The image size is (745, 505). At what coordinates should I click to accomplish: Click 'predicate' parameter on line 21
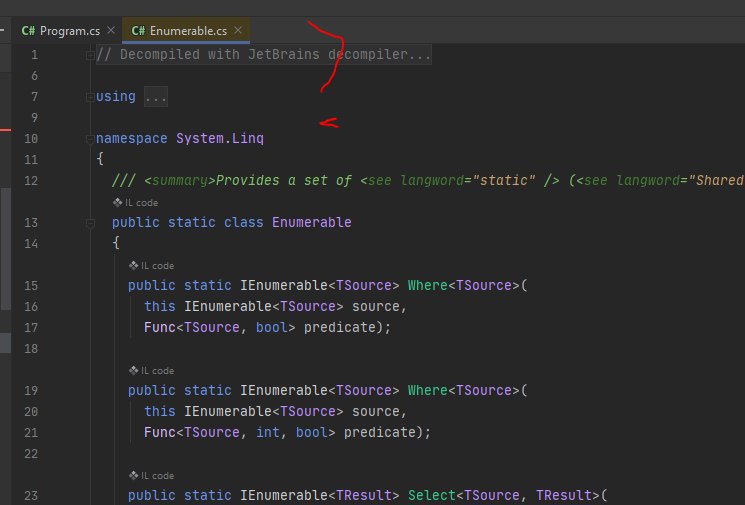tap(380, 432)
